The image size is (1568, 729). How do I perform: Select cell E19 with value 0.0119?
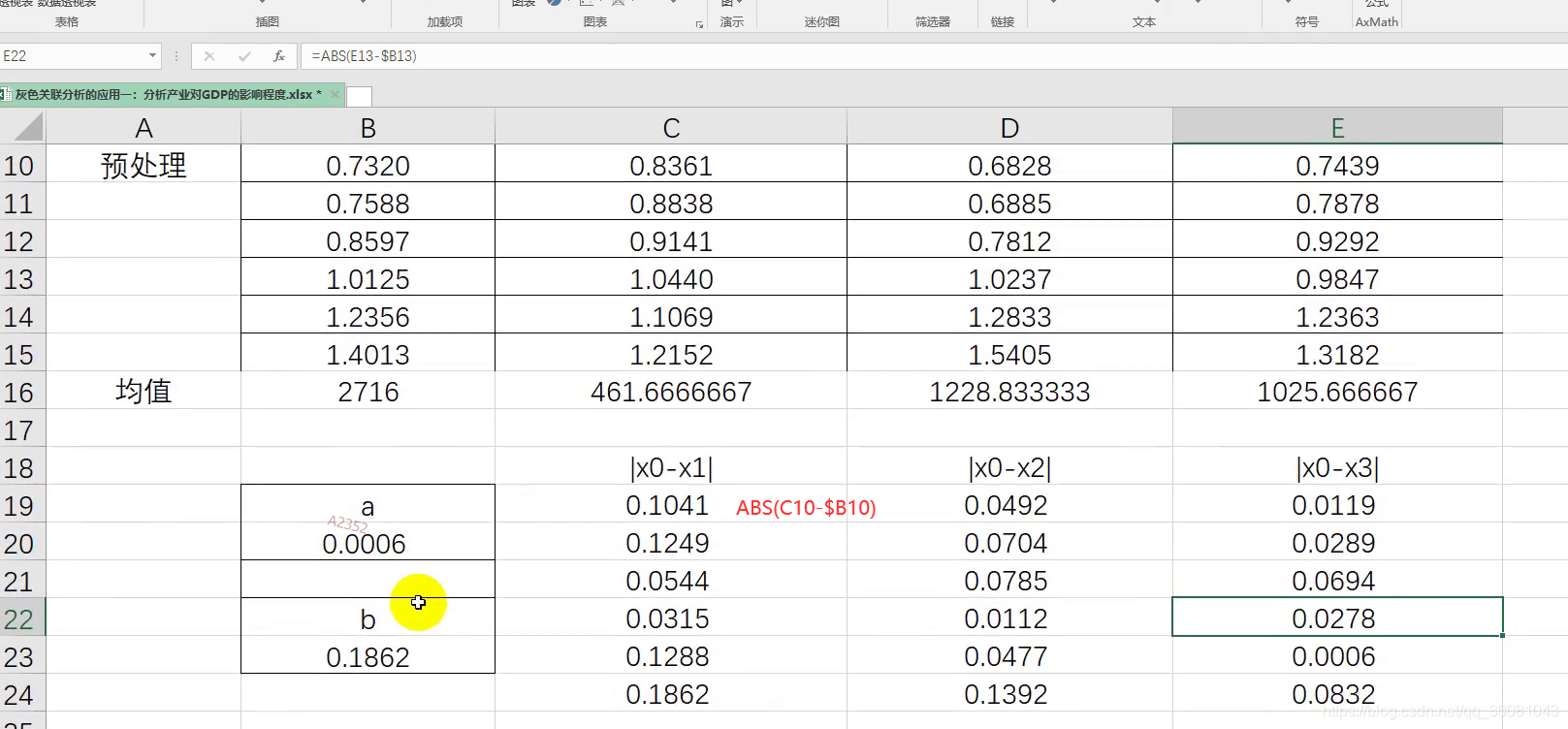1337,505
